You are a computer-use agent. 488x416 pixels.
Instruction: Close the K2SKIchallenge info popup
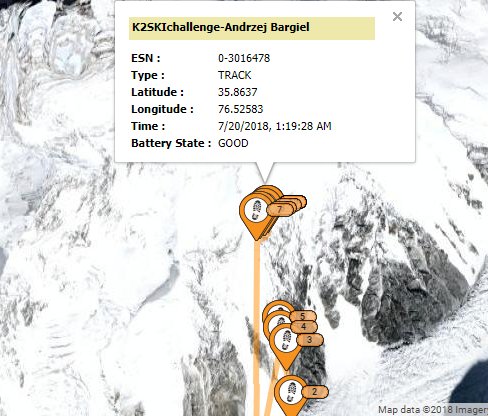(x=397, y=16)
